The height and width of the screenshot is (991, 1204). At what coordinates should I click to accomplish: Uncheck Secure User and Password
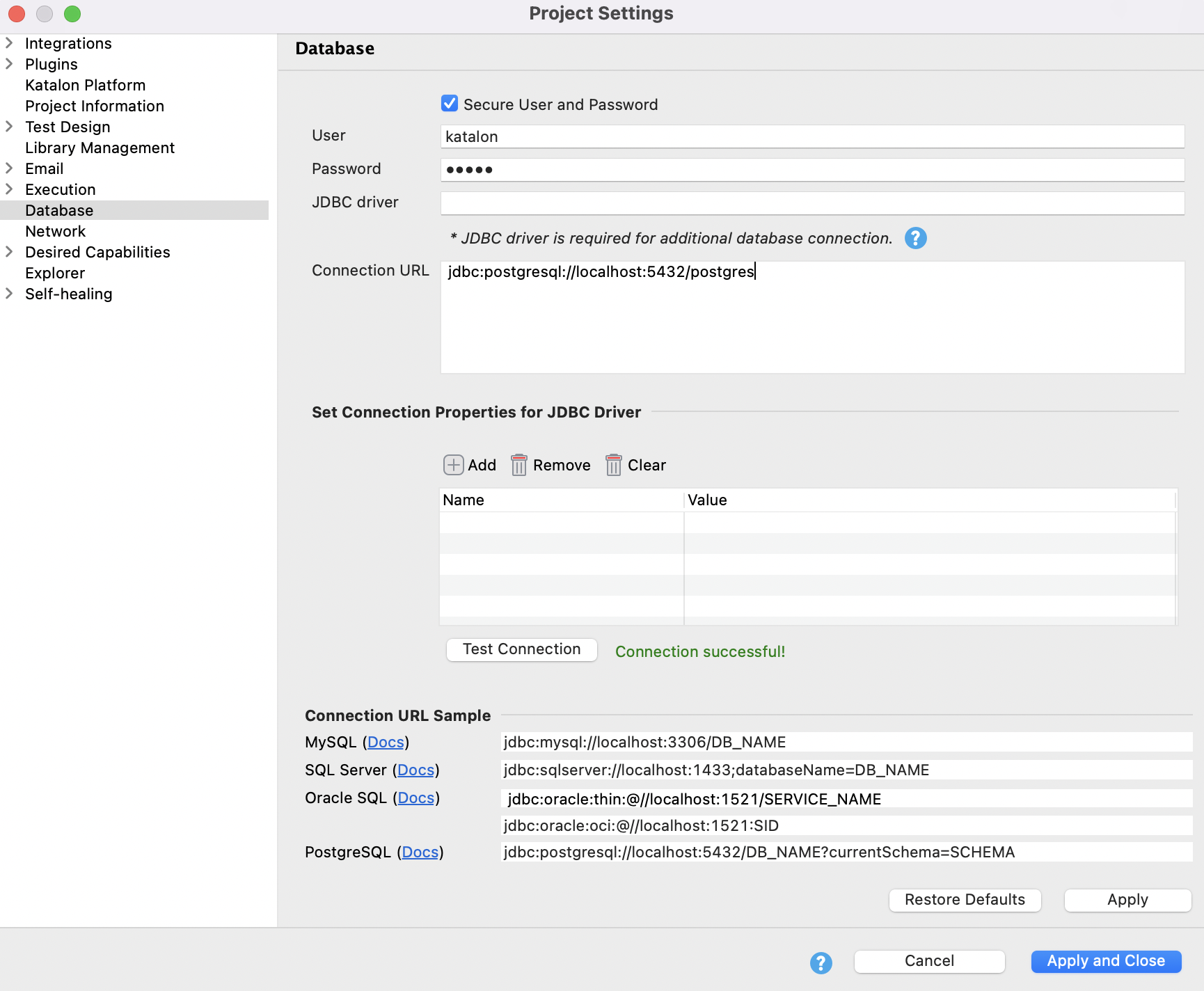(x=450, y=103)
